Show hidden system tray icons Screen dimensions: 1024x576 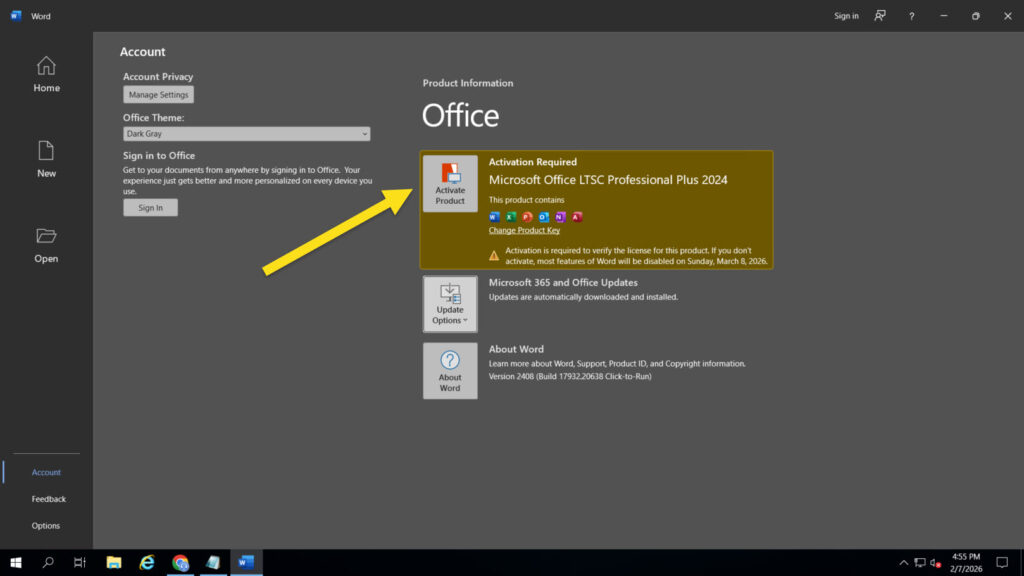tap(903, 562)
